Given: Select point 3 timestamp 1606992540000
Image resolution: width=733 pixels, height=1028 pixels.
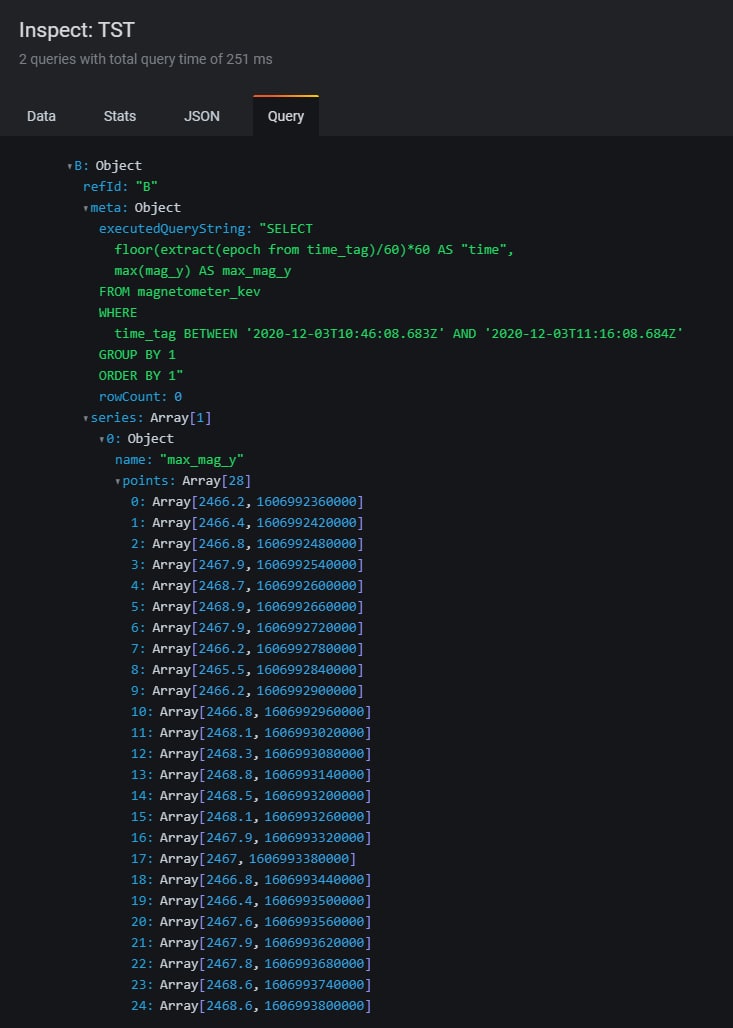Looking at the screenshot, I should 307,564.
